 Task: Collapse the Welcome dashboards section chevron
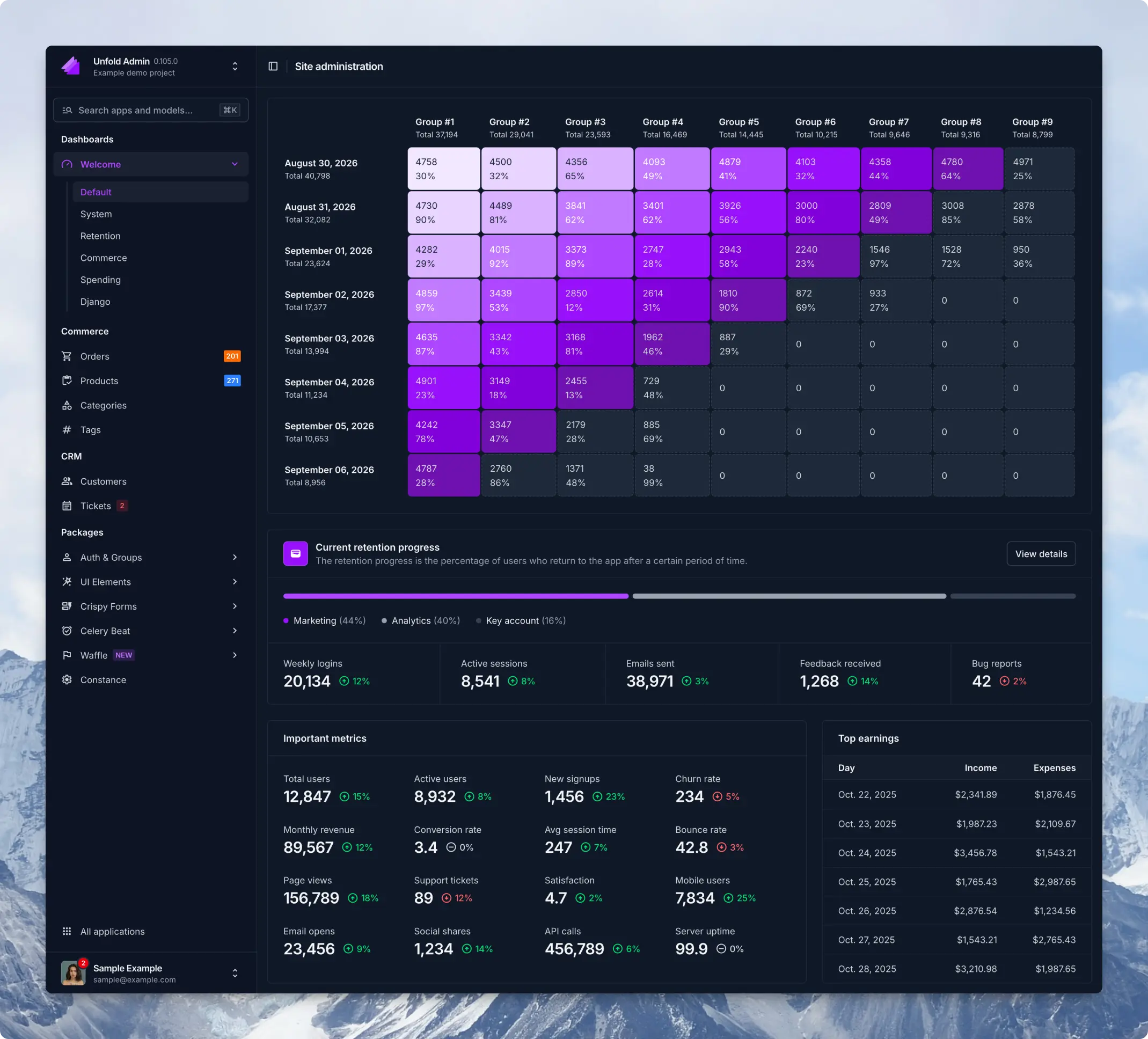tap(235, 165)
